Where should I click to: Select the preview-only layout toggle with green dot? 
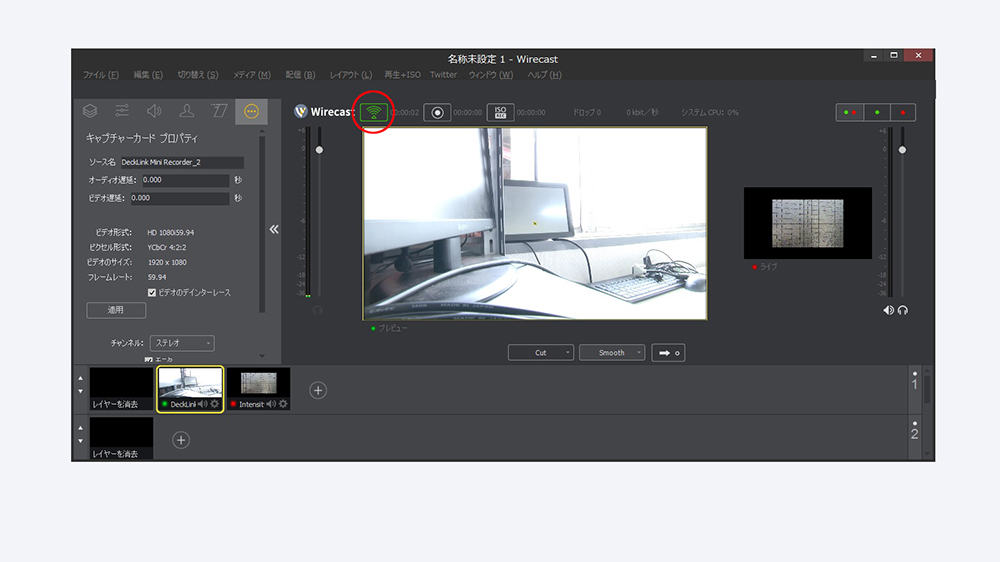tap(876, 112)
